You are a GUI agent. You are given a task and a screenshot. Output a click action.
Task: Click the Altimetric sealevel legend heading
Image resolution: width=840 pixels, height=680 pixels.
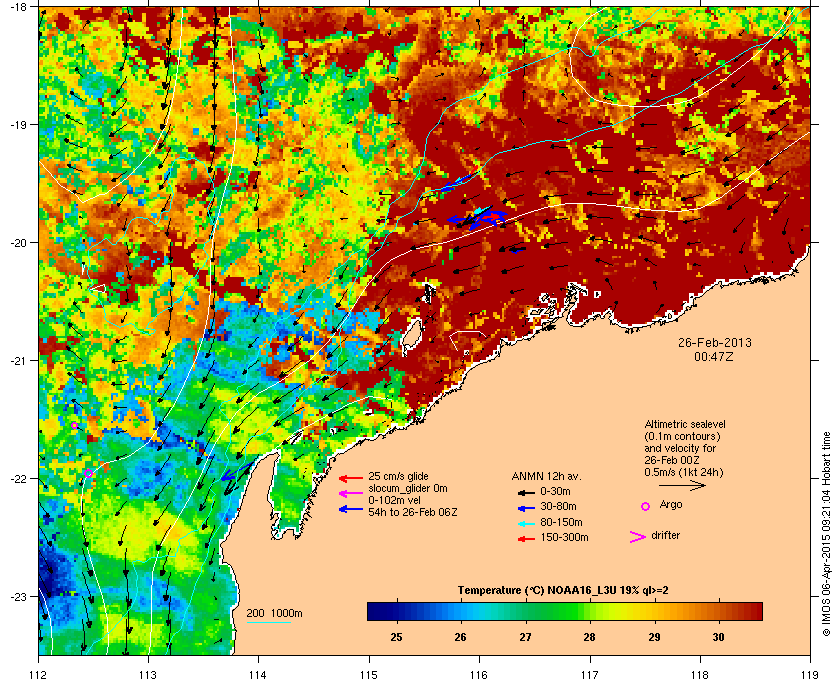685,424
